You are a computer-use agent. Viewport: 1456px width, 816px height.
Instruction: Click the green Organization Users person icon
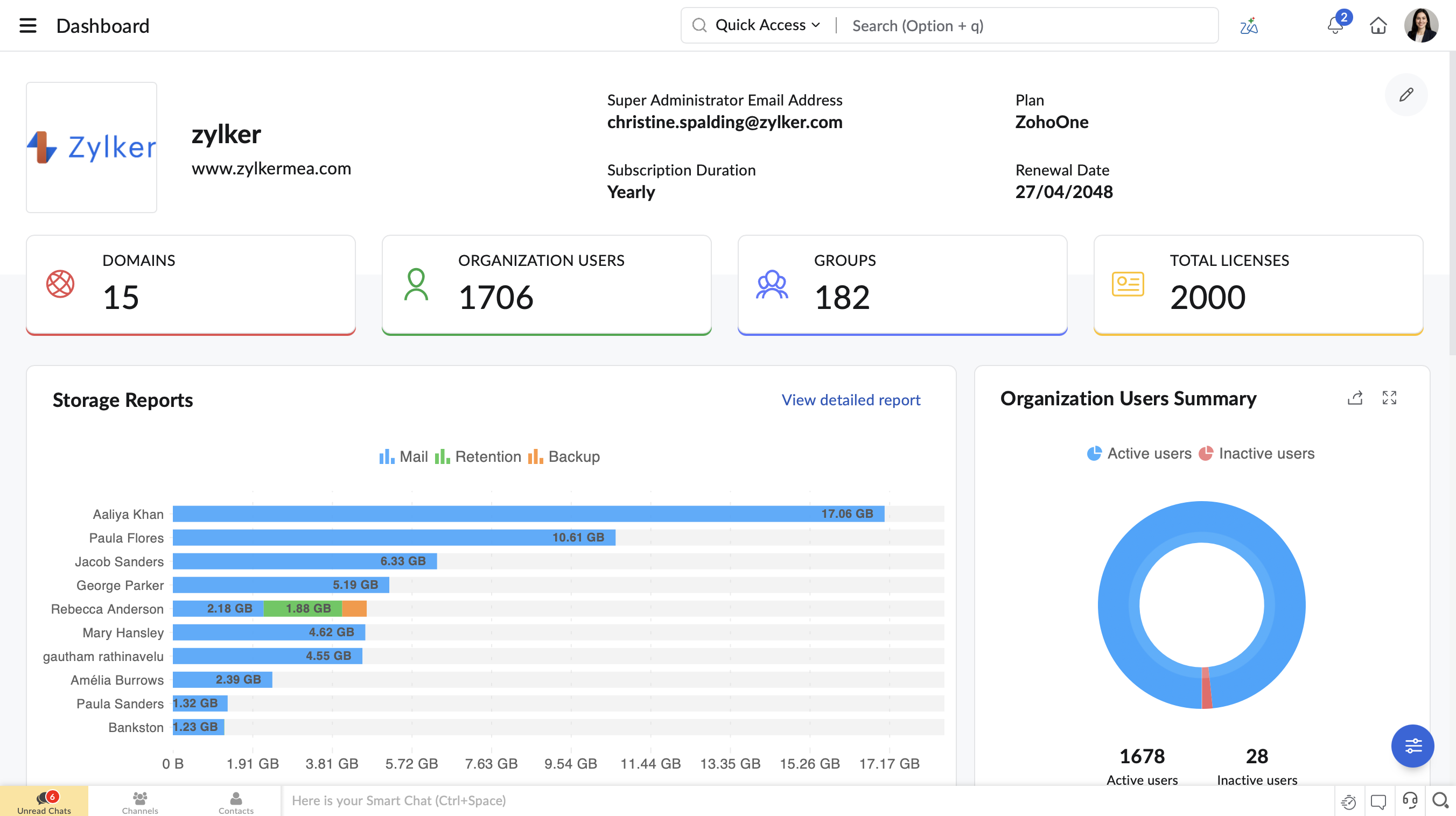point(416,284)
